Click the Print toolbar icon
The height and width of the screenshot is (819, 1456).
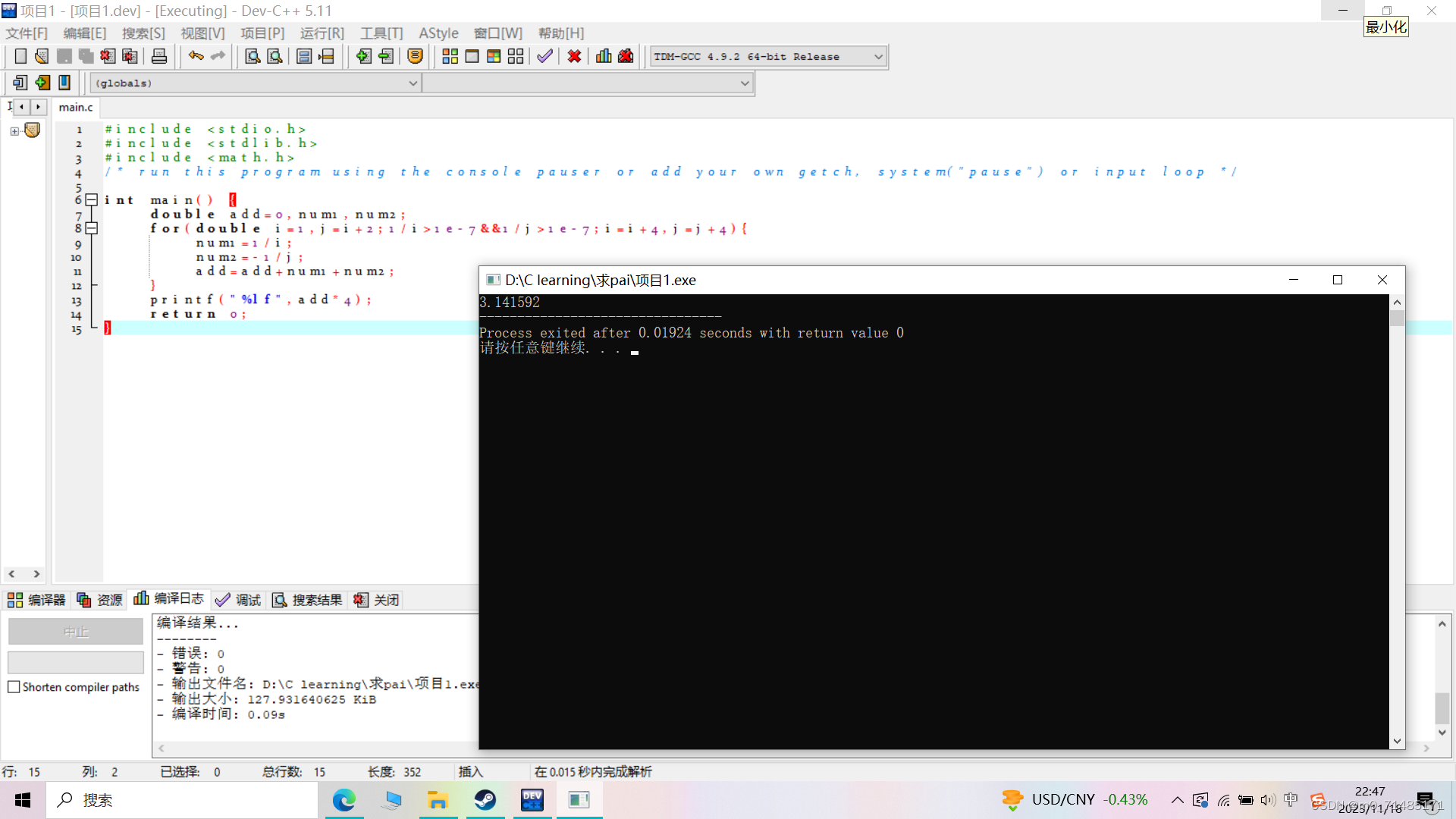pos(159,56)
